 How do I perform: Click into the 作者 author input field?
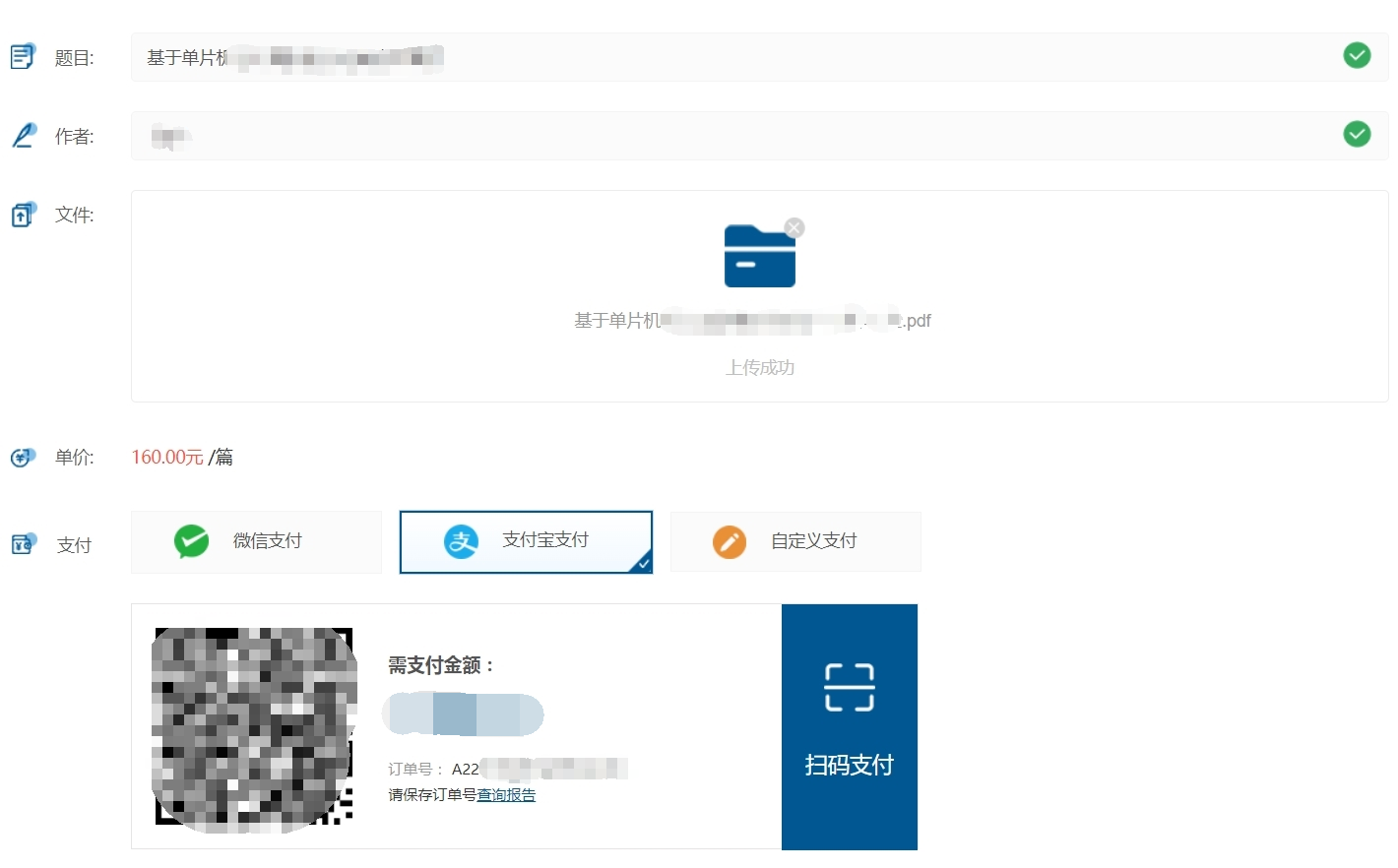(759, 136)
